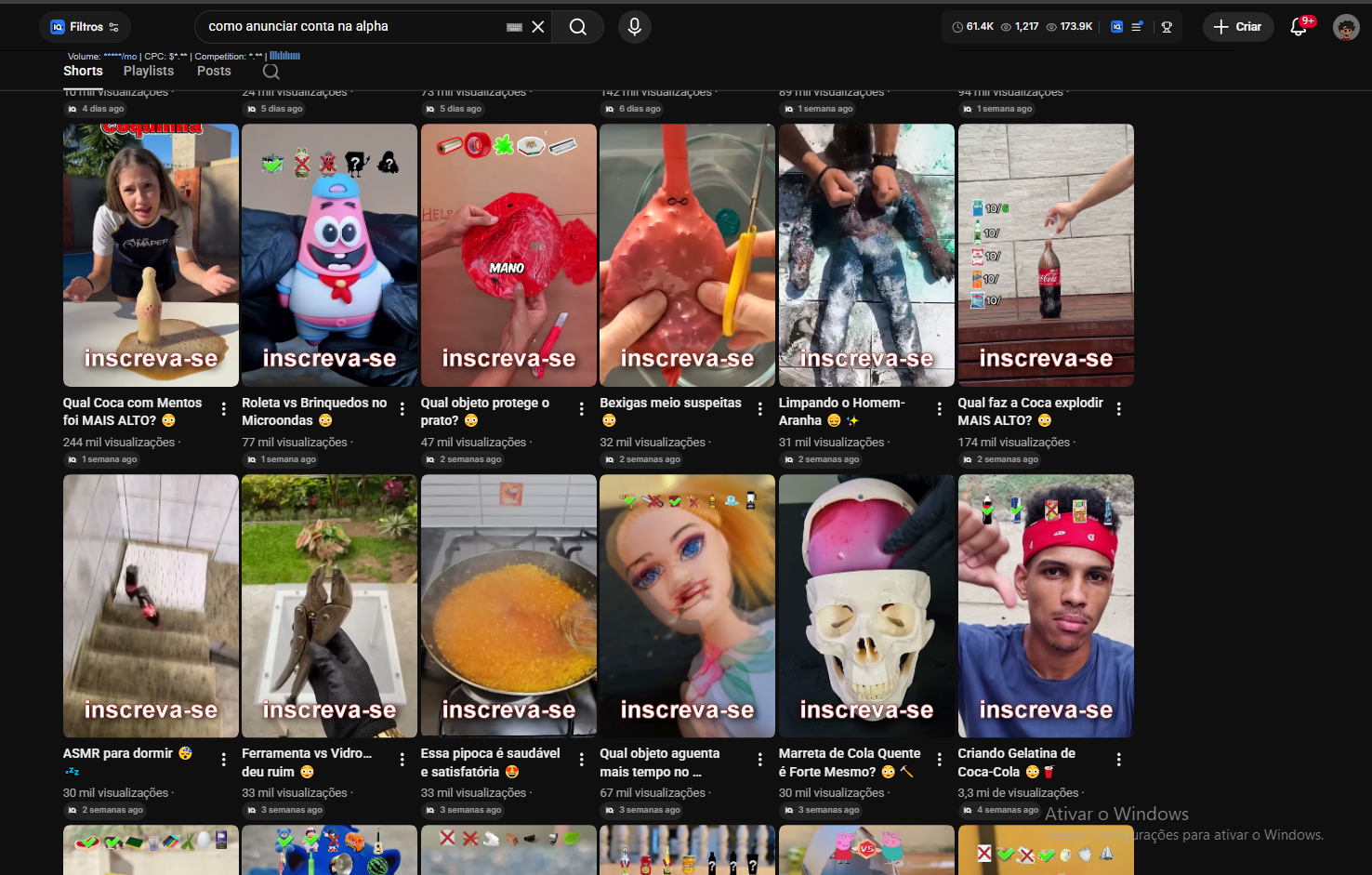Open the Barbie doll face thumbnail
This screenshot has height=875, width=1372.
click(688, 606)
